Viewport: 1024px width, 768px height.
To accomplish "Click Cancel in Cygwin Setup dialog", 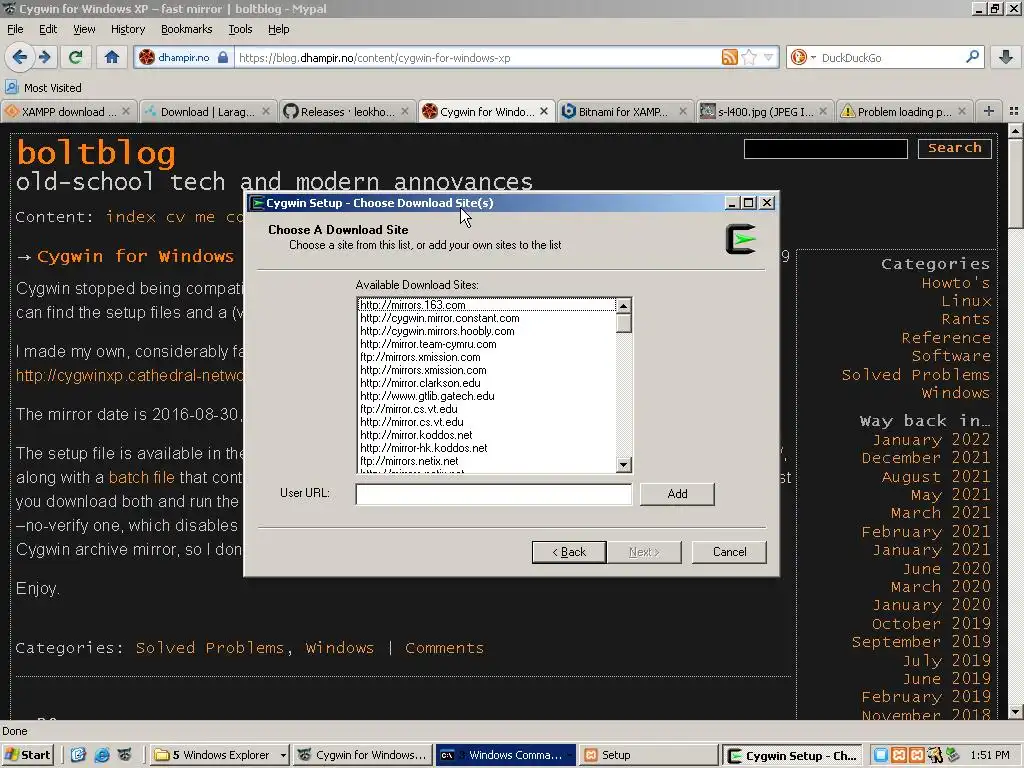I will pos(729,552).
